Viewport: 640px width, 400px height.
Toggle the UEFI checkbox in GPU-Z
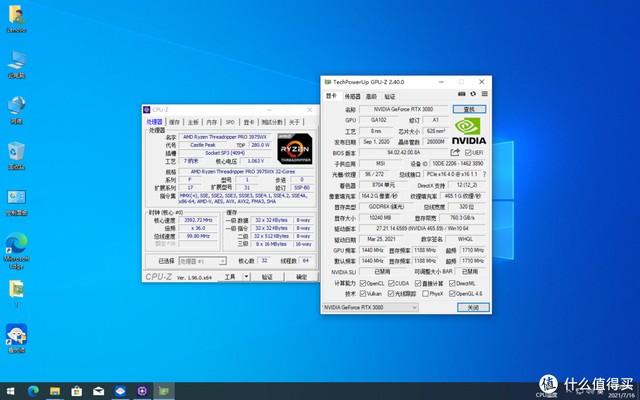click(468, 153)
